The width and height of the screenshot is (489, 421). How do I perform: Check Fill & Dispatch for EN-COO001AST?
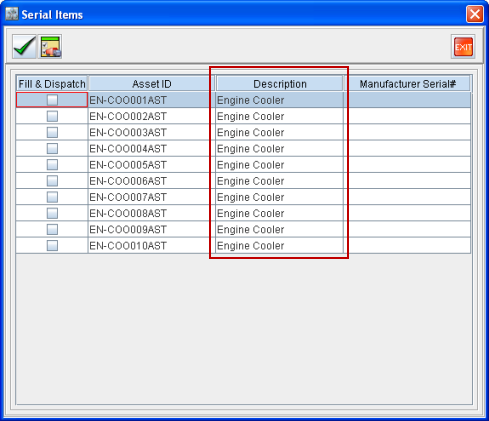pos(52,100)
